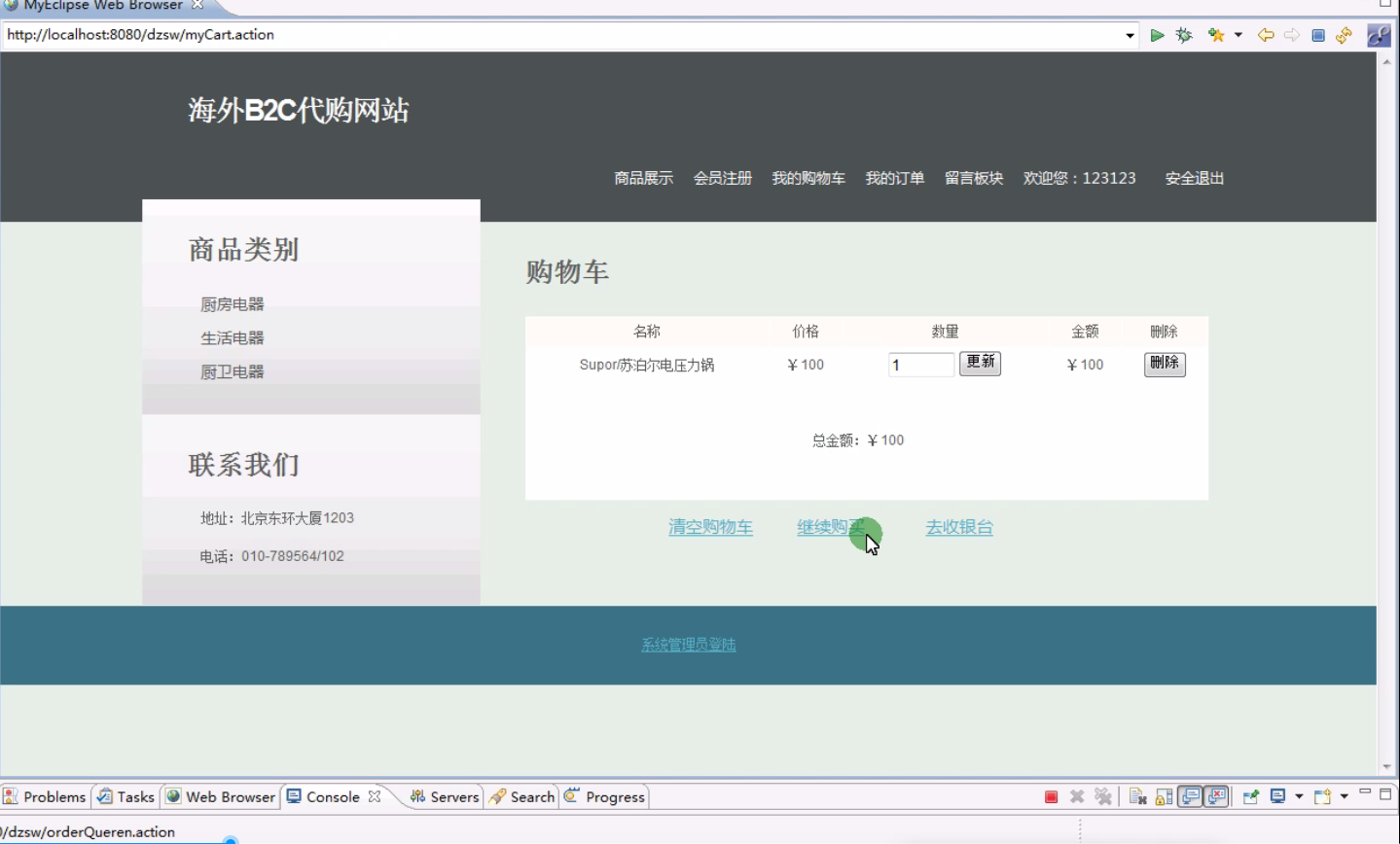
Task: Minimize the Console panel view
Action: click(1365, 793)
